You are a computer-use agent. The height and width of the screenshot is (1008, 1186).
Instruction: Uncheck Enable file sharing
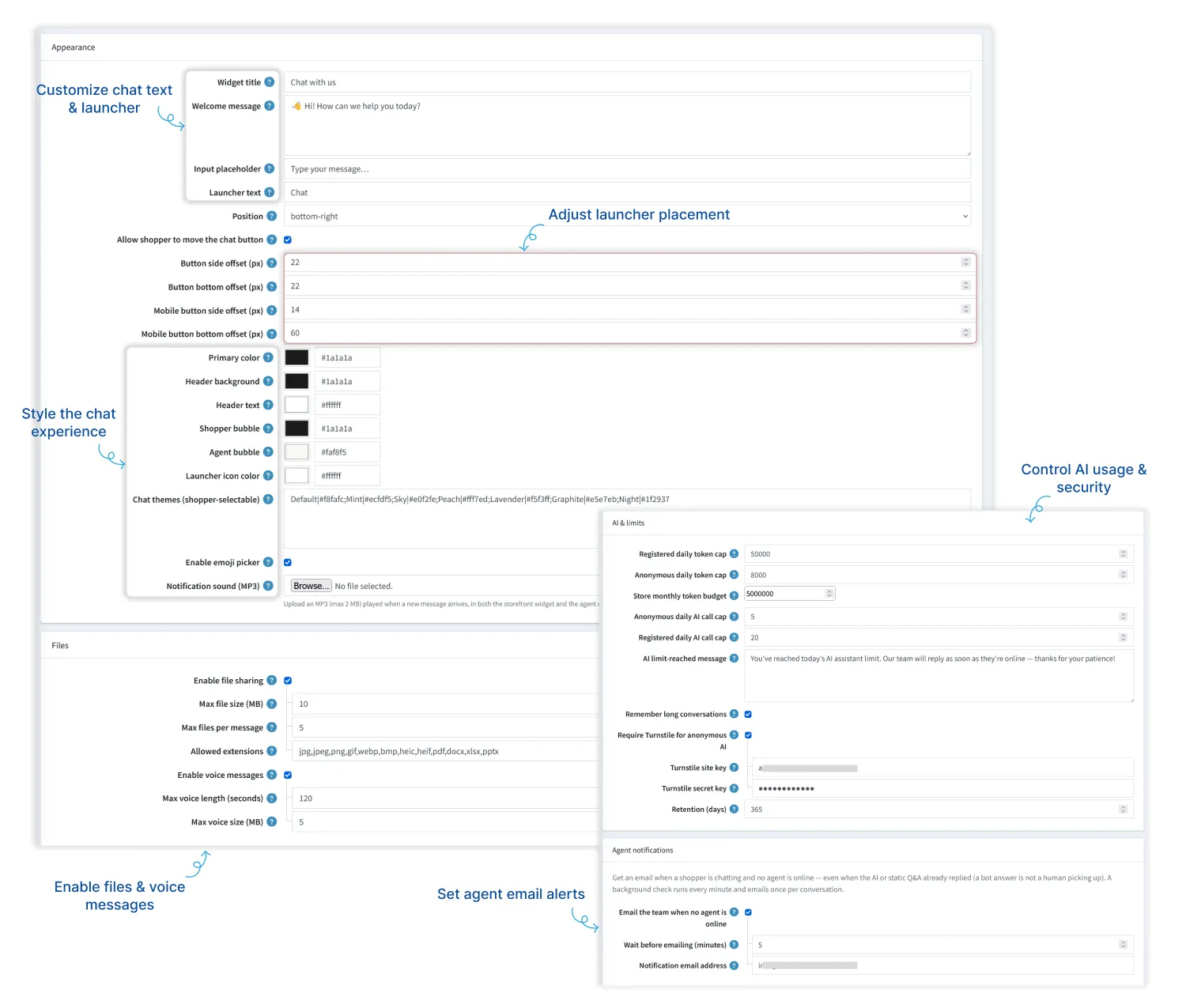pos(288,680)
